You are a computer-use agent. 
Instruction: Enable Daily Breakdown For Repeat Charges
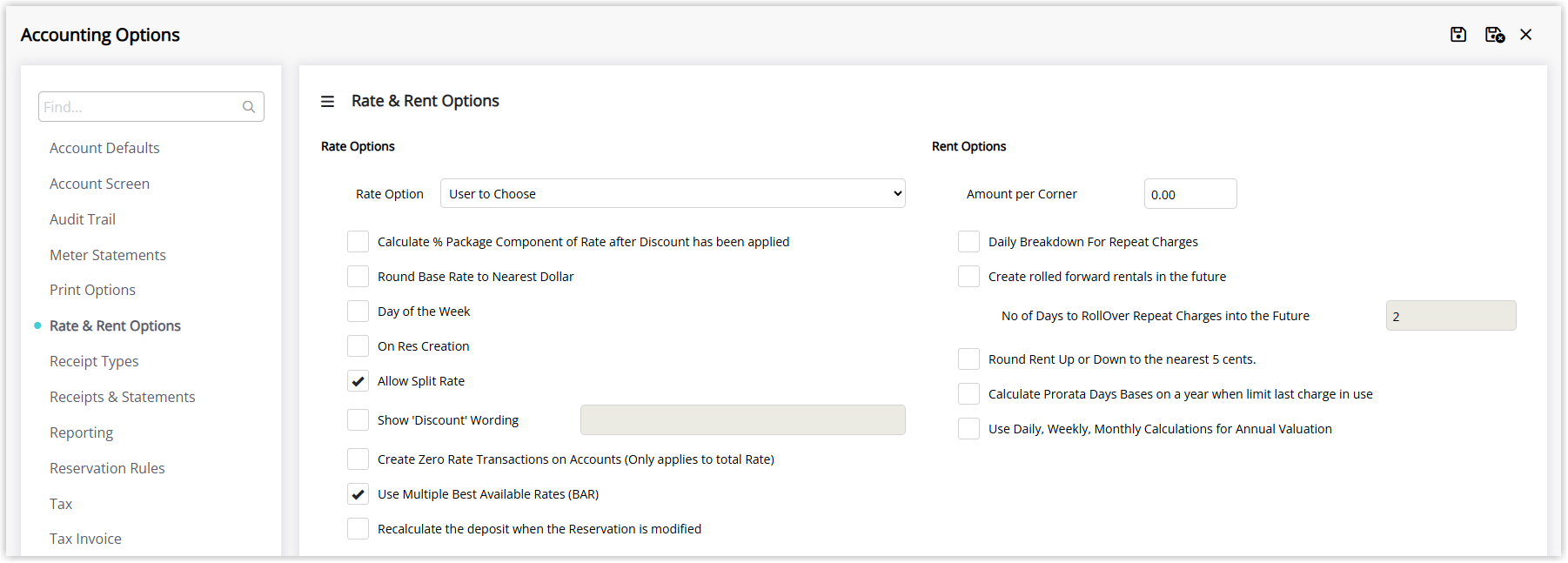[968, 242]
